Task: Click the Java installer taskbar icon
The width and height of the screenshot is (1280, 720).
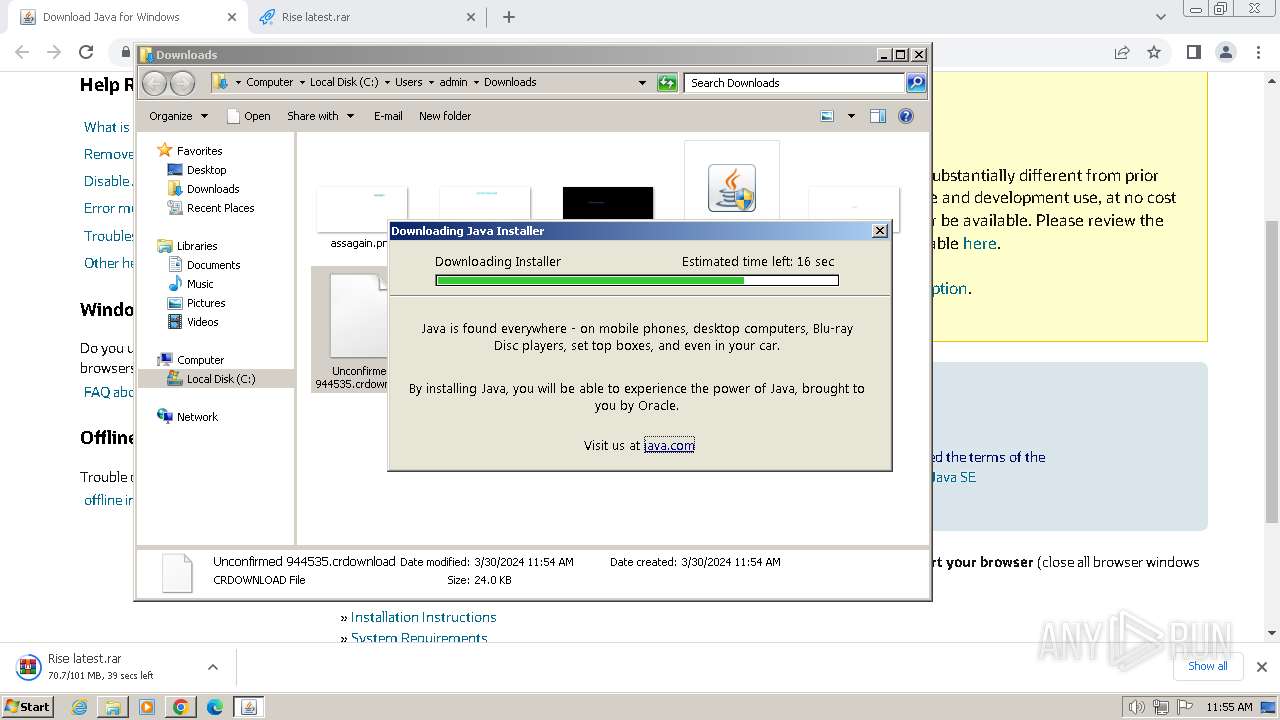Action: coord(249,707)
